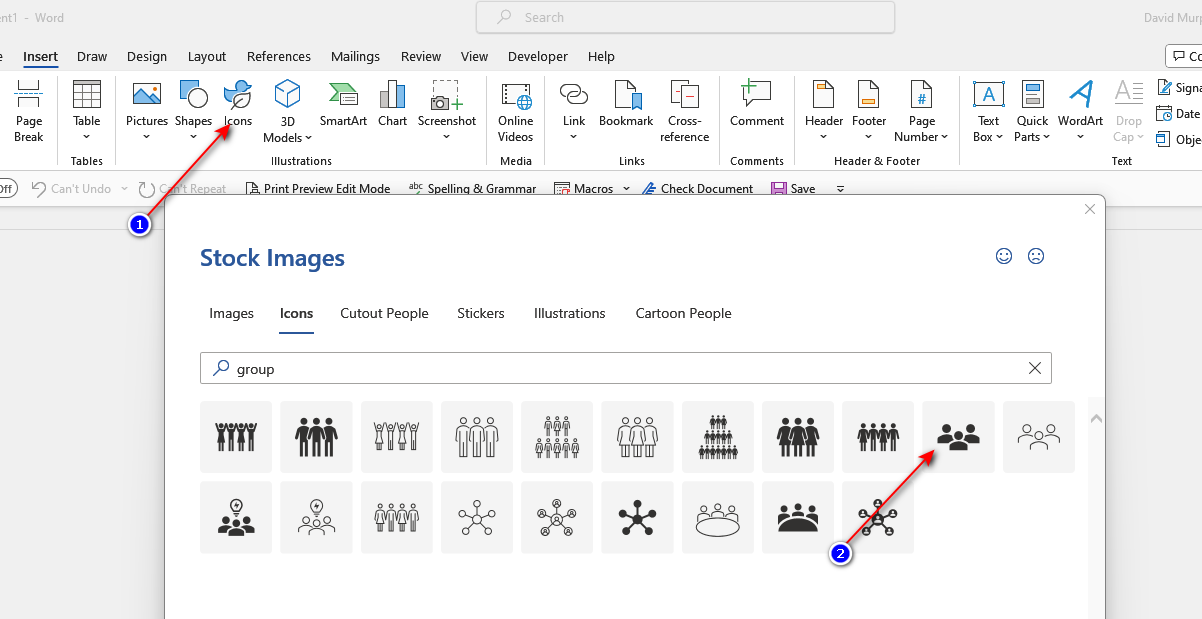The height and width of the screenshot is (619, 1202).
Task: Add a new Comment
Action: click(757, 104)
